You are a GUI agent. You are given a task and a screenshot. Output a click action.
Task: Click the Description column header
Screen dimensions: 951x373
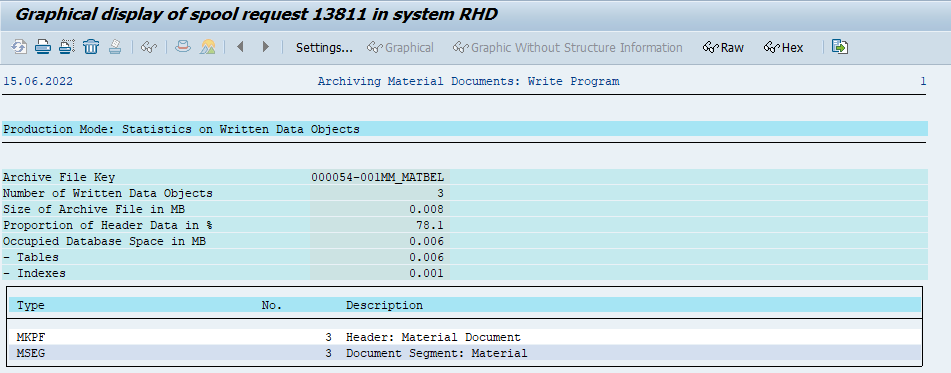click(385, 305)
